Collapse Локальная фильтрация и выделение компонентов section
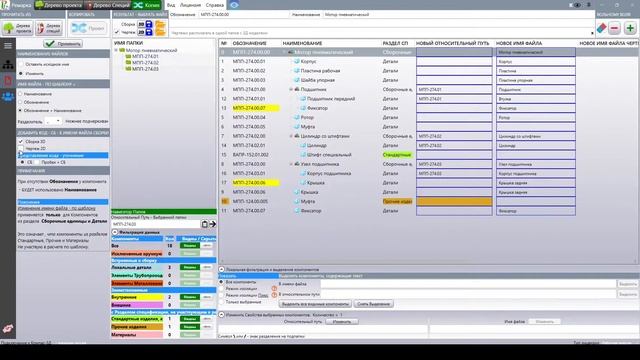 pyautogui.click(x=222, y=269)
